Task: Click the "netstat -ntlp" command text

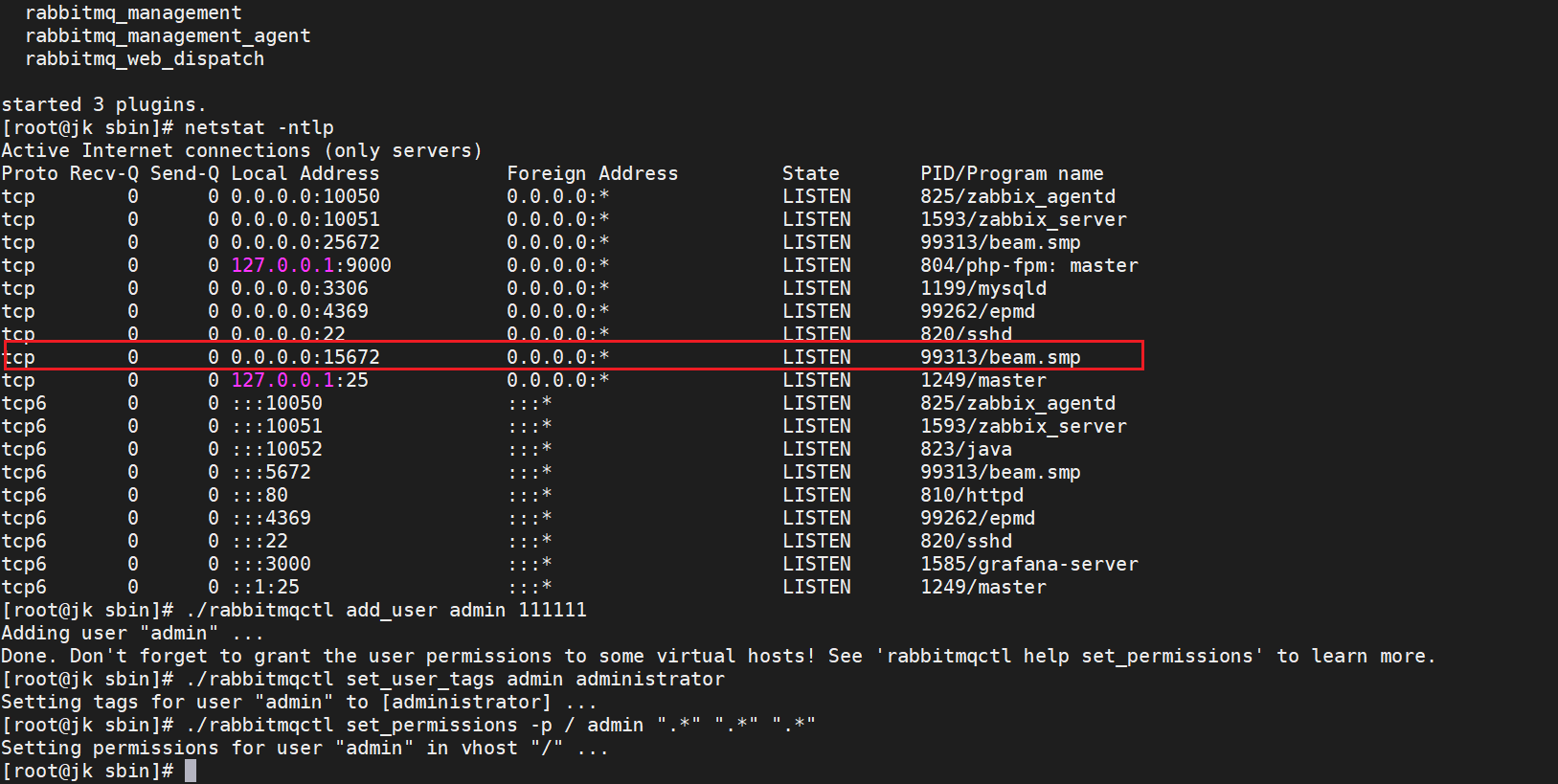Action: (x=259, y=127)
